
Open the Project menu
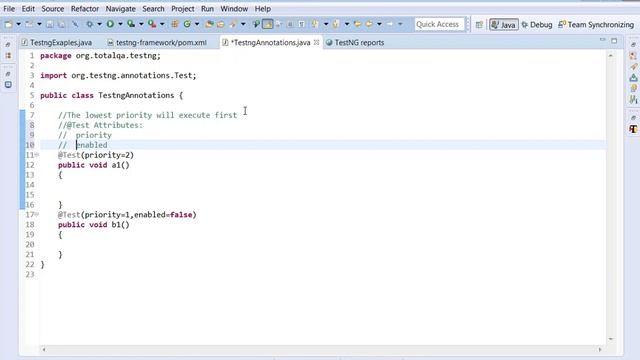point(182,9)
